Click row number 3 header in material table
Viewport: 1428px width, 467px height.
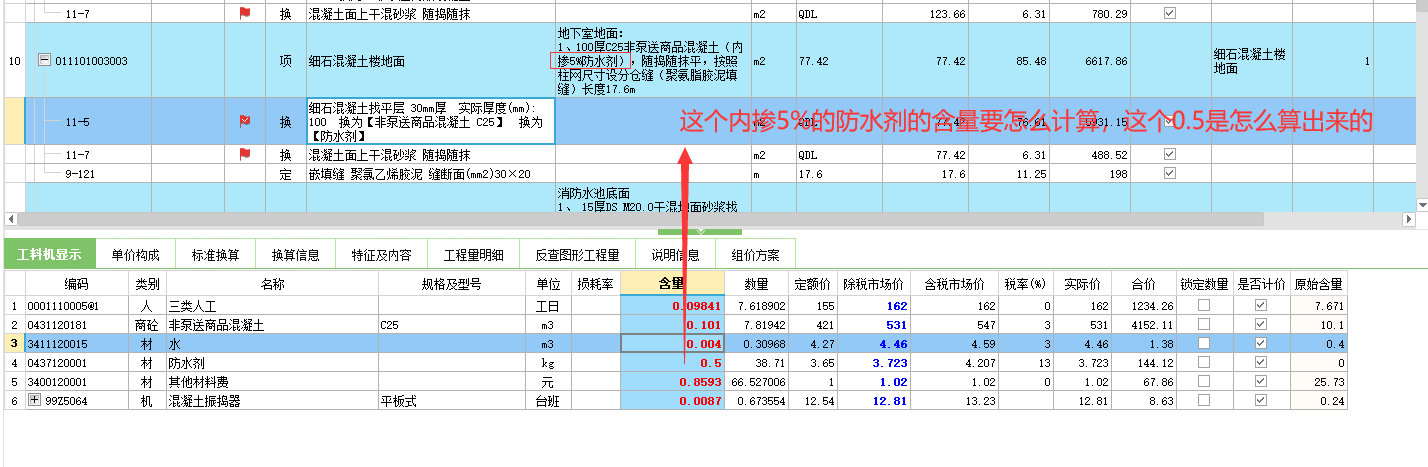click(x=14, y=343)
